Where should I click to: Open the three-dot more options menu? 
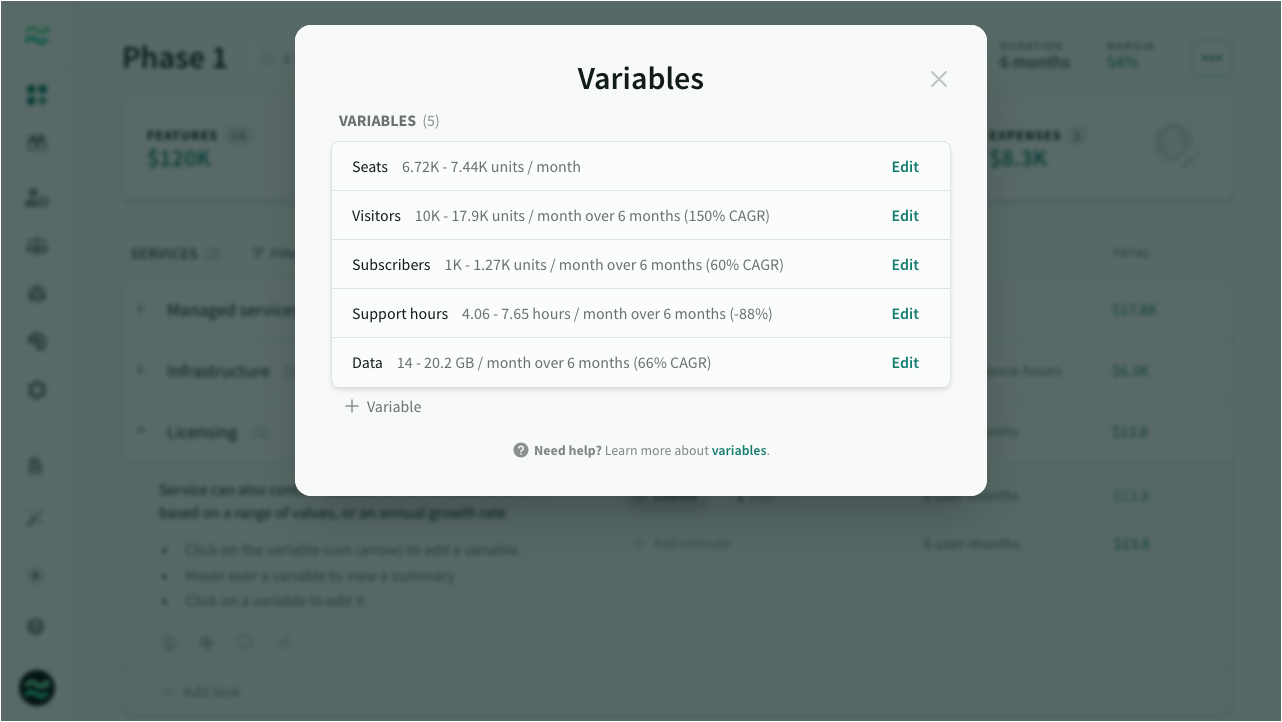pyautogui.click(x=1211, y=58)
